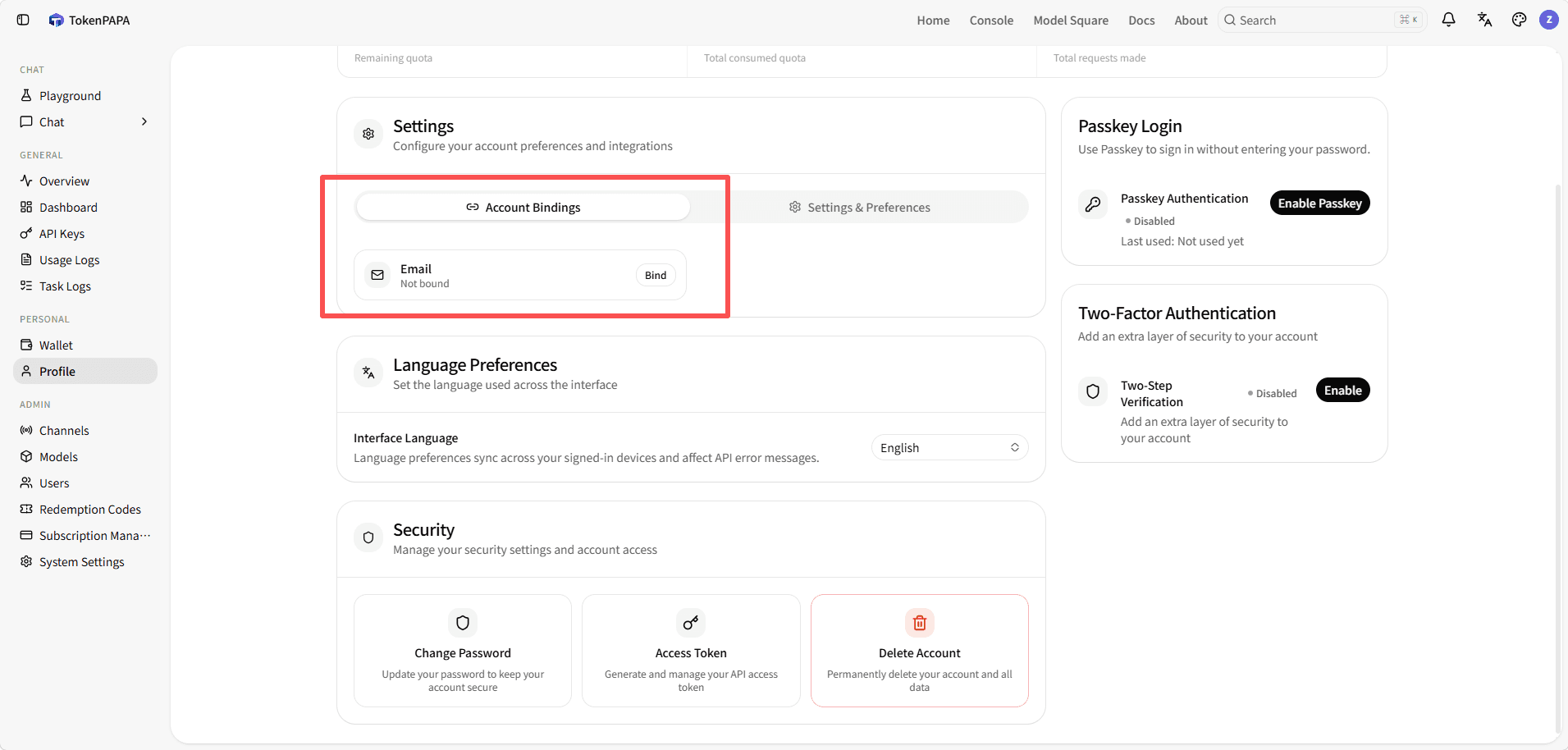Click the Passkey Authentication key icon
Image resolution: width=1568 pixels, height=750 pixels.
[1093, 204]
